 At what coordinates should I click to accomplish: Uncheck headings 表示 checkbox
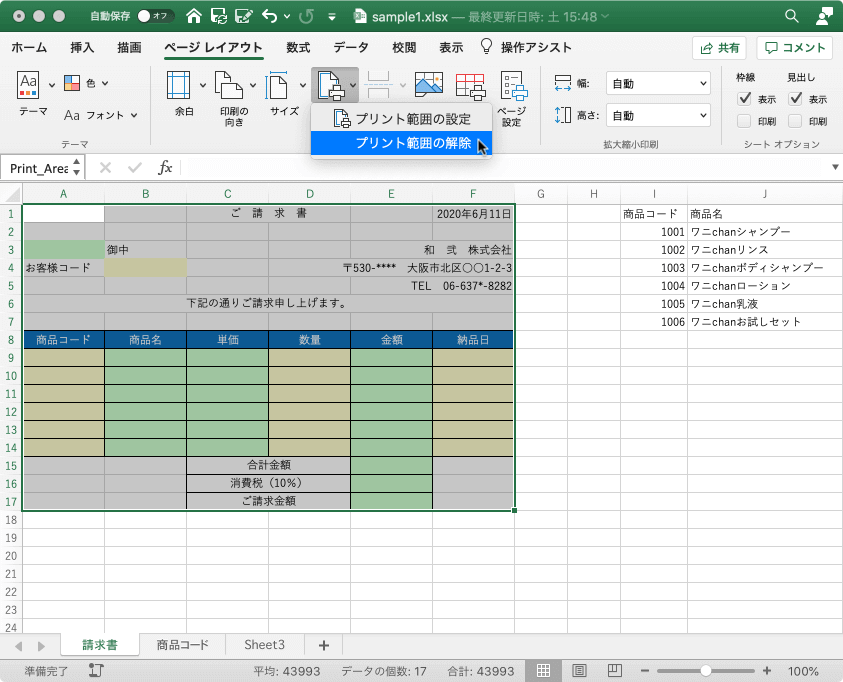click(795, 99)
